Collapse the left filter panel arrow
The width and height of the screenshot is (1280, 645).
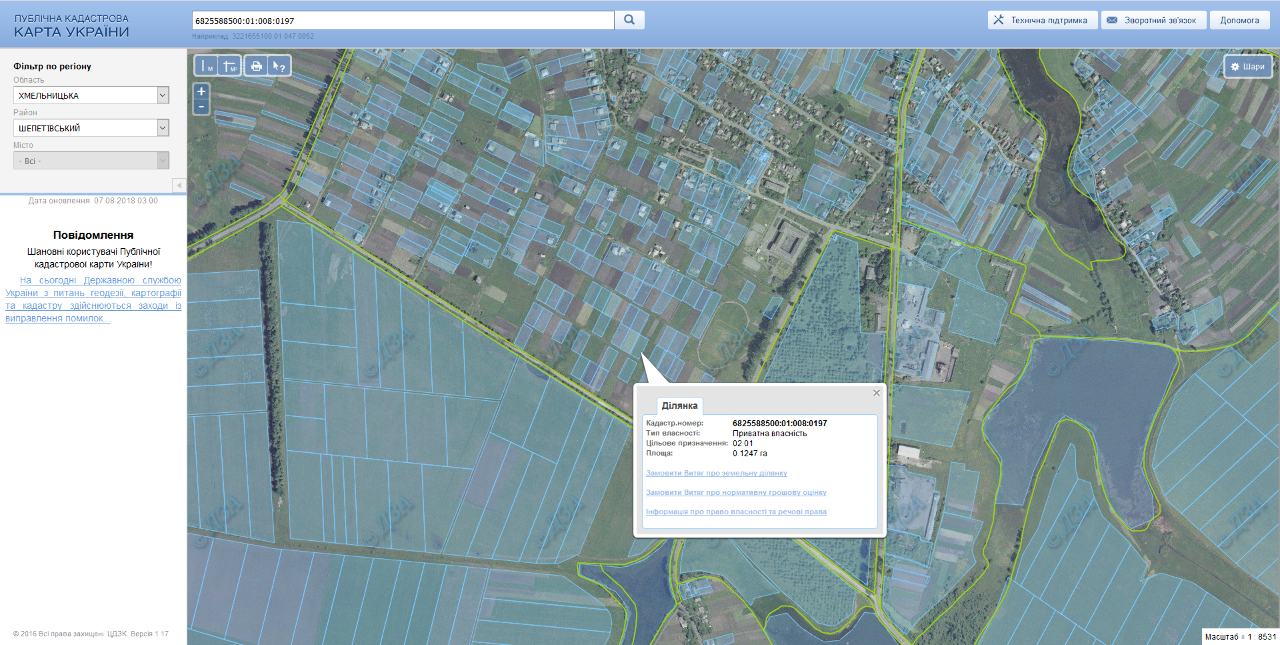point(179,185)
